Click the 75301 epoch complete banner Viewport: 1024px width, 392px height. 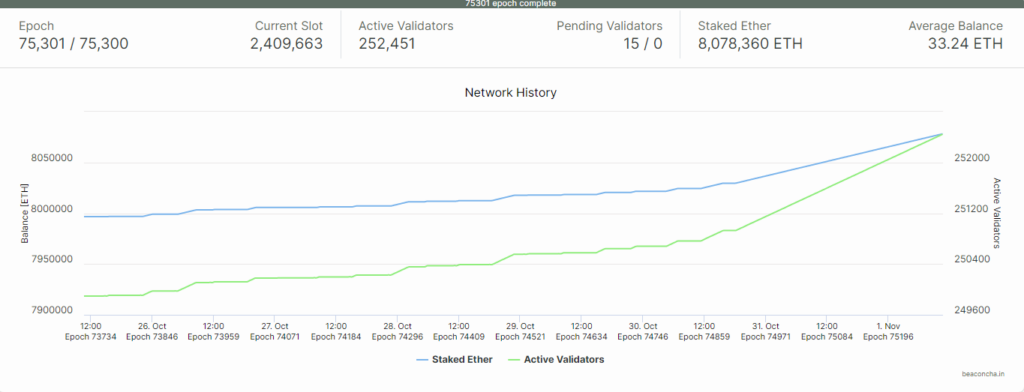pos(512,4)
